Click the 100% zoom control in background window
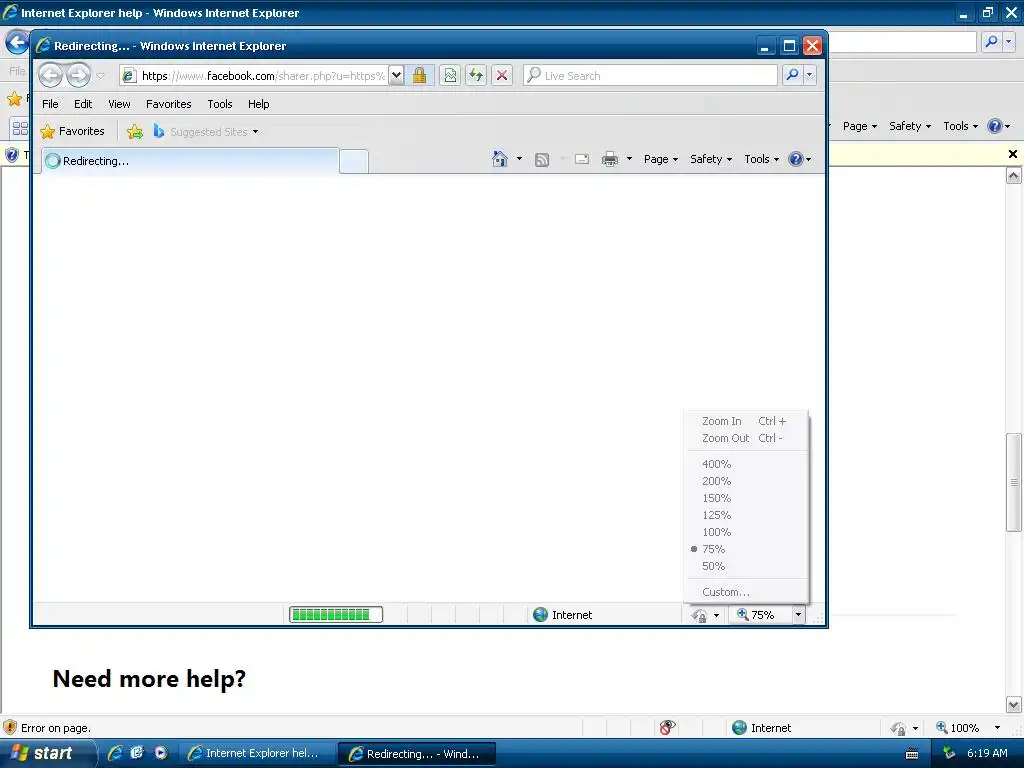 coord(957,728)
